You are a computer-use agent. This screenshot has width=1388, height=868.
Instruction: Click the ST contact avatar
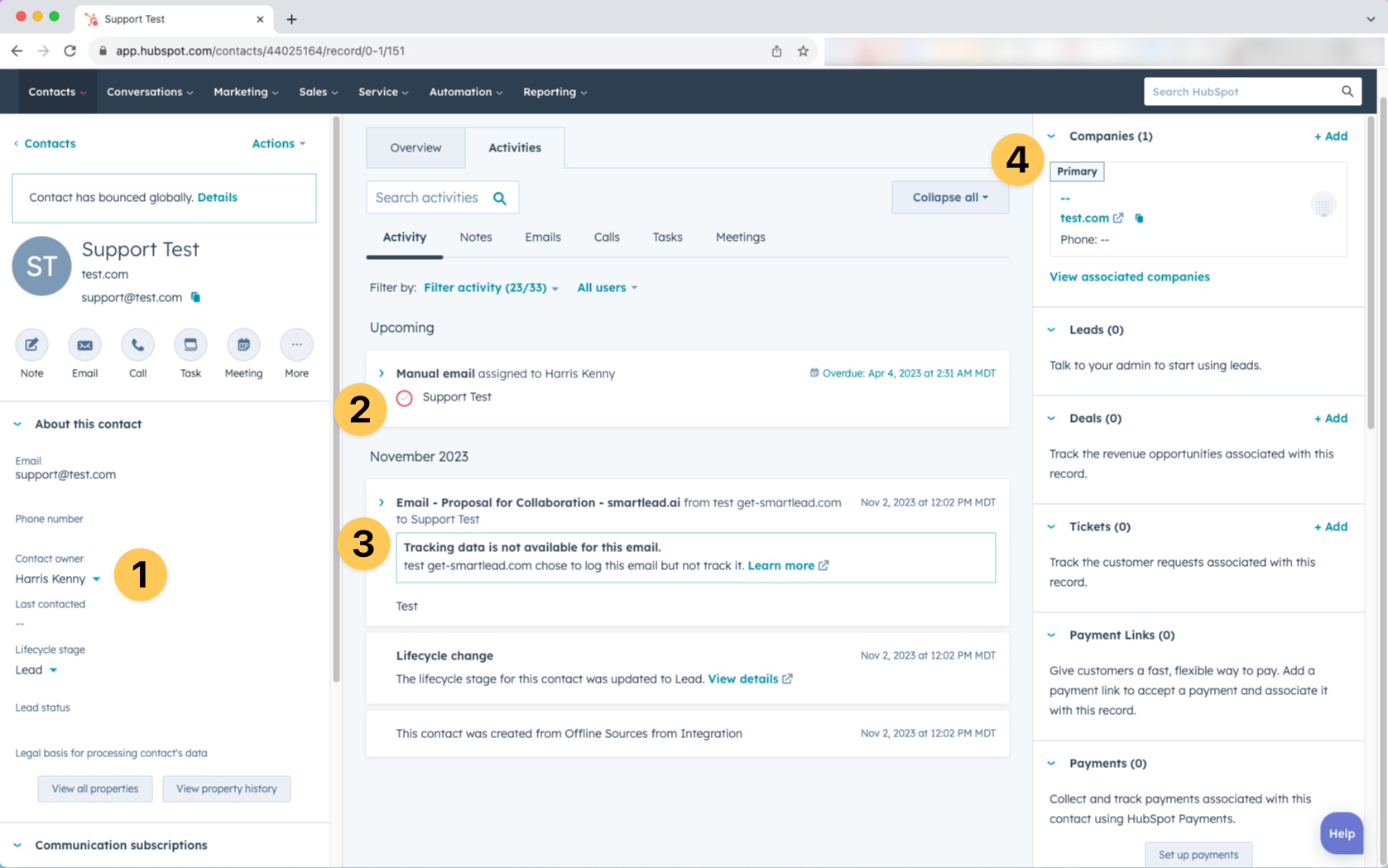[41, 266]
